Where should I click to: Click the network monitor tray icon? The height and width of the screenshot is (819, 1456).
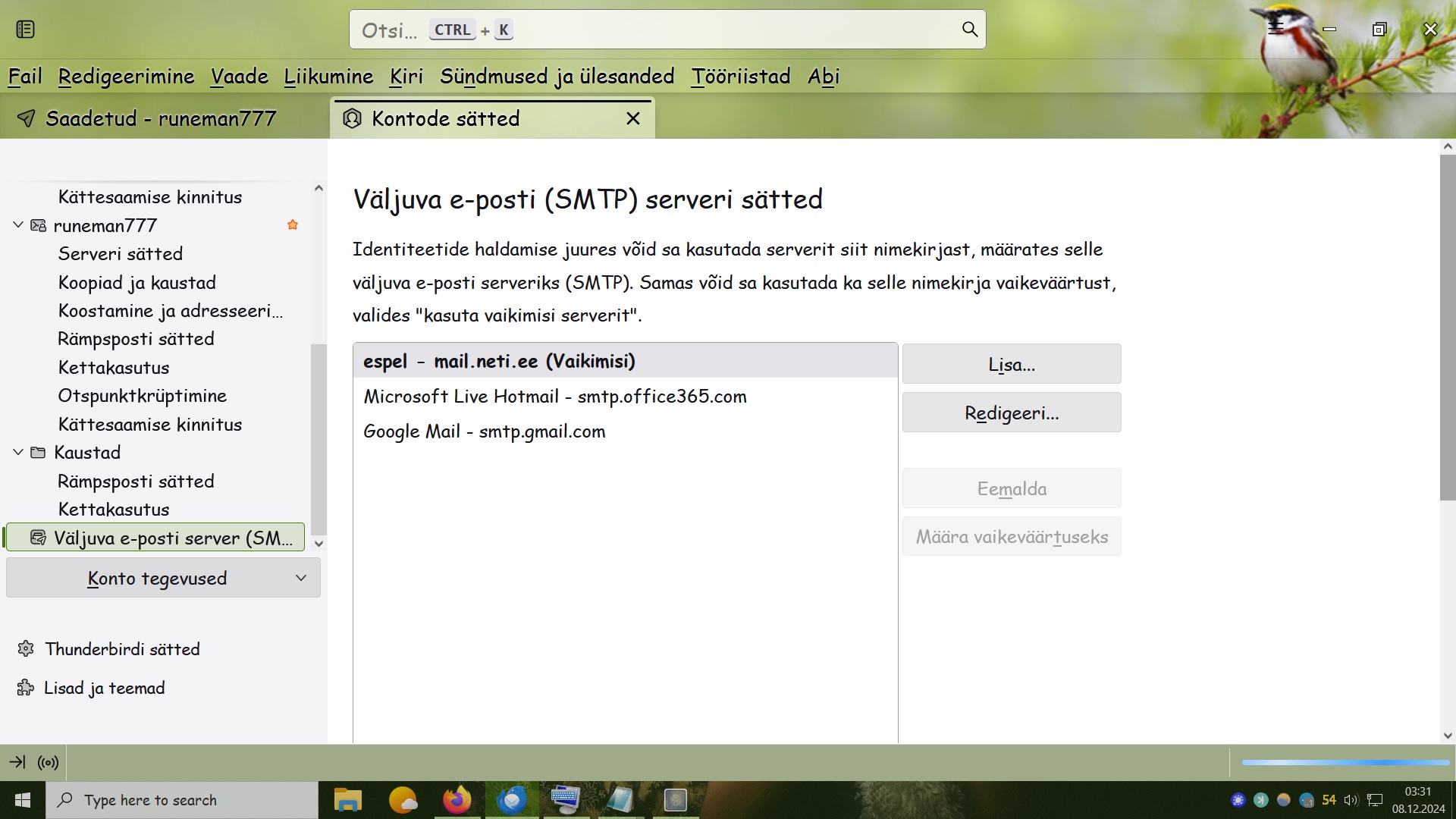tap(1375, 800)
